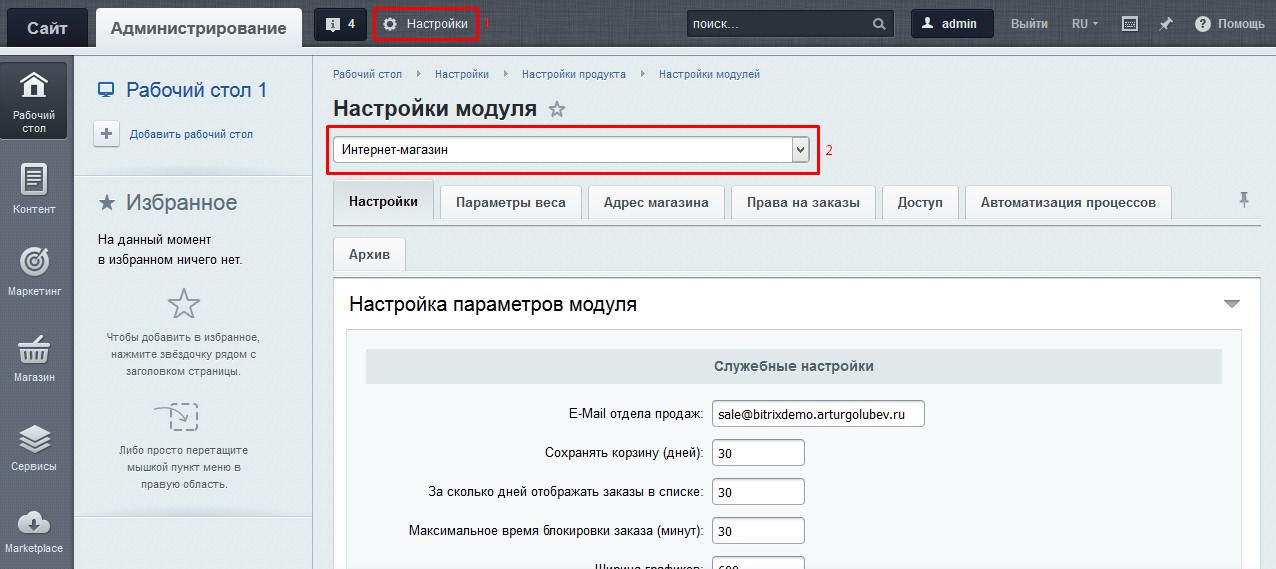Toggle the tabs pin icon at right
The width and height of the screenshot is (1276, 569).
pos(1244,201)
